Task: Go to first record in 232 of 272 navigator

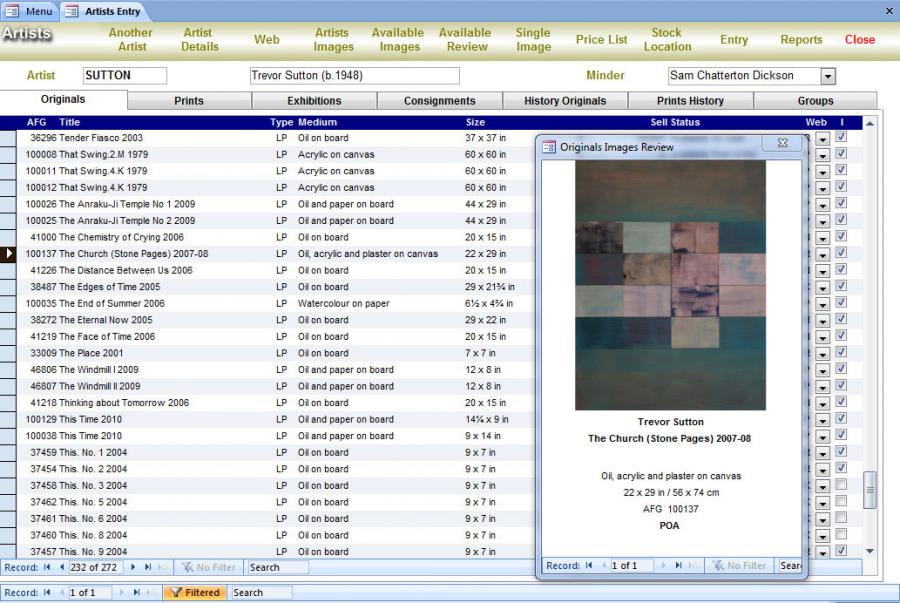Action: coord(47,567)
